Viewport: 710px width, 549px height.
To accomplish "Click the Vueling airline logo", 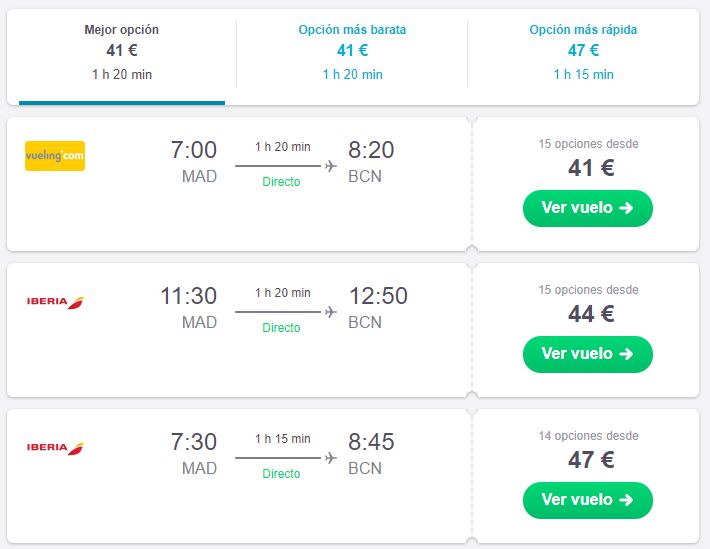I will tap(54, 156).
